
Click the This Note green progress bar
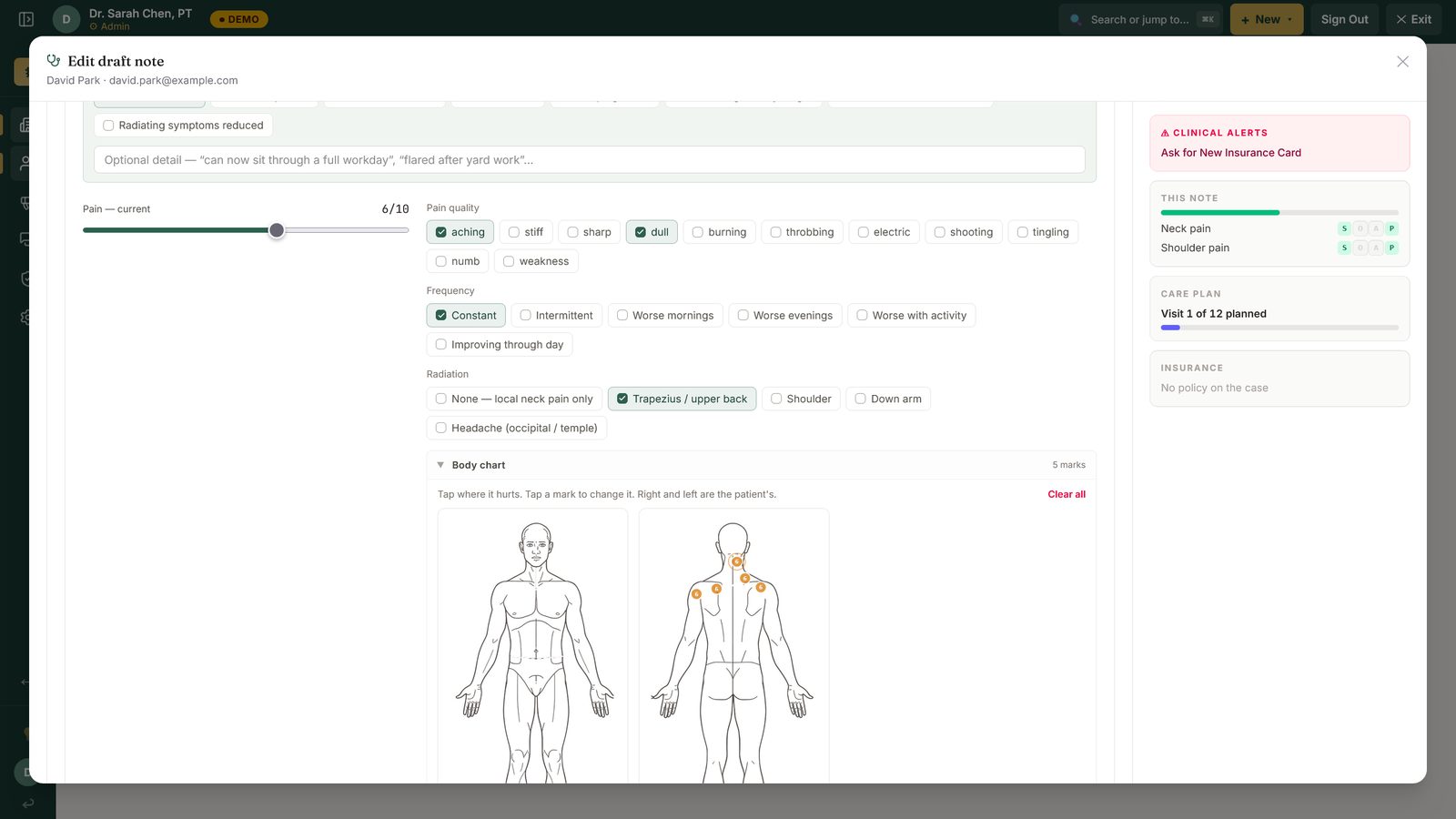point(1219,213)
